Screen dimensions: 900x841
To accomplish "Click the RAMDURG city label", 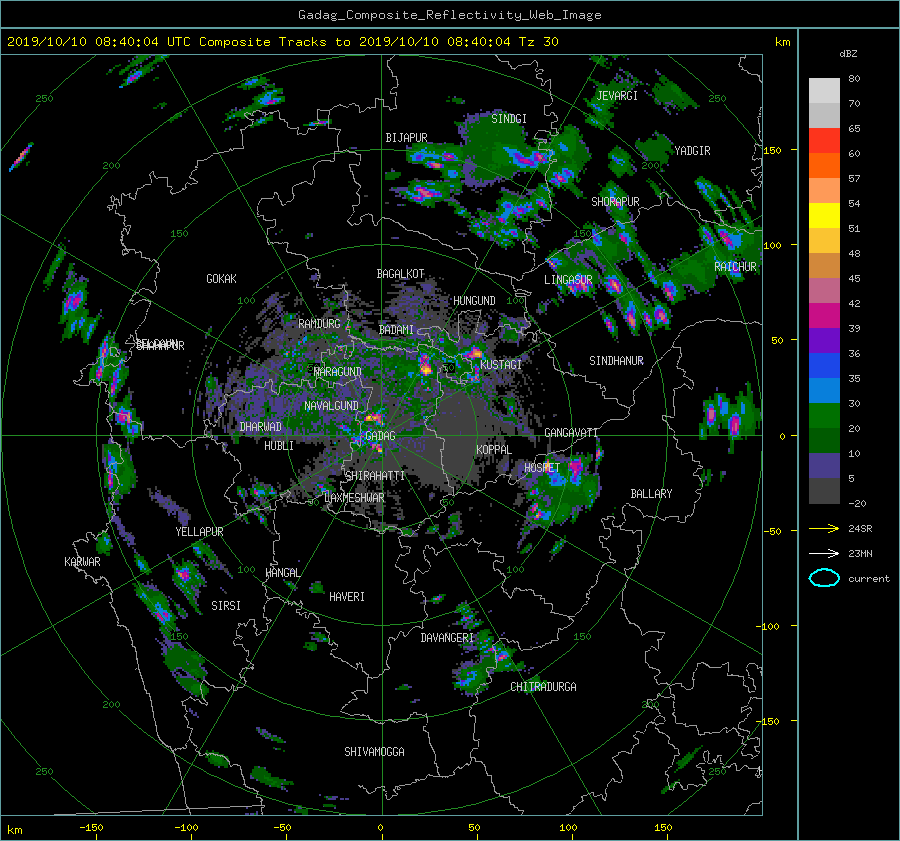I will (x=319, y=324).
